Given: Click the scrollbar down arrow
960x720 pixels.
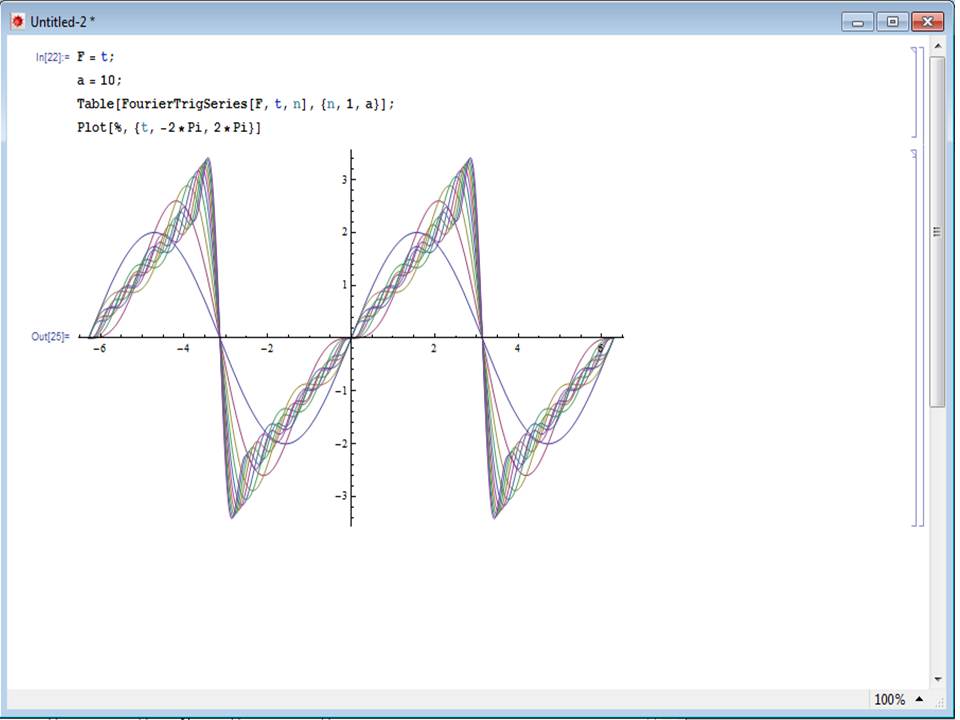Looking at the screenshot, I should click(936, 678).
